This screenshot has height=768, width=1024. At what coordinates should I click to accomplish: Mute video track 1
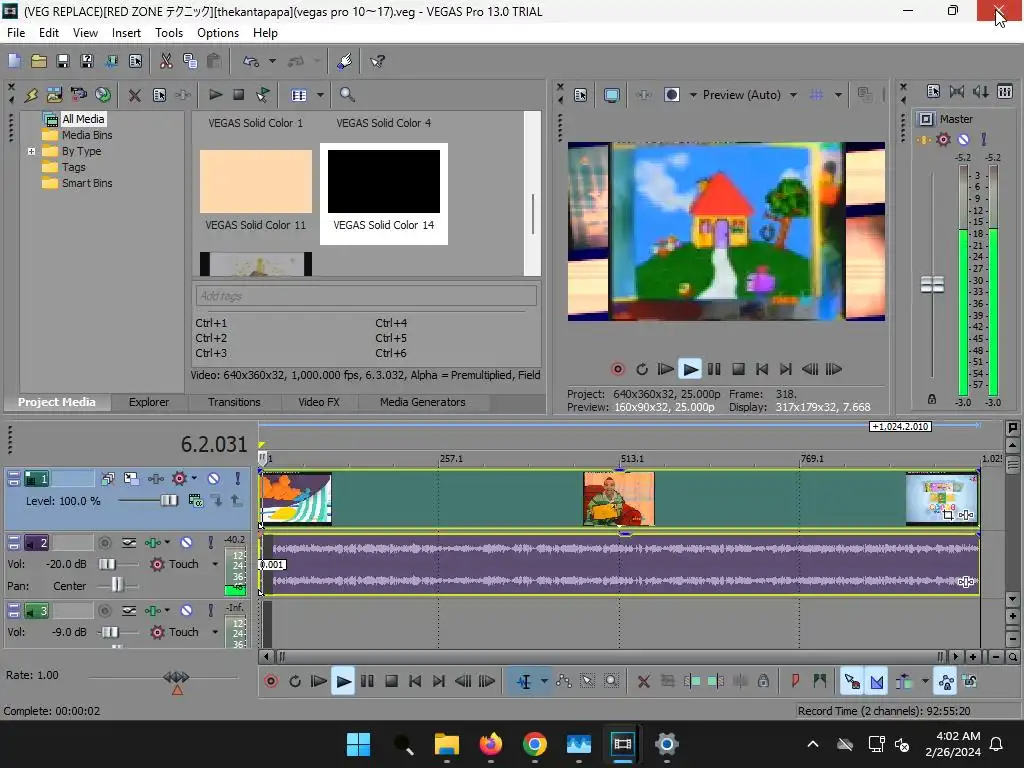pos(213,479)
